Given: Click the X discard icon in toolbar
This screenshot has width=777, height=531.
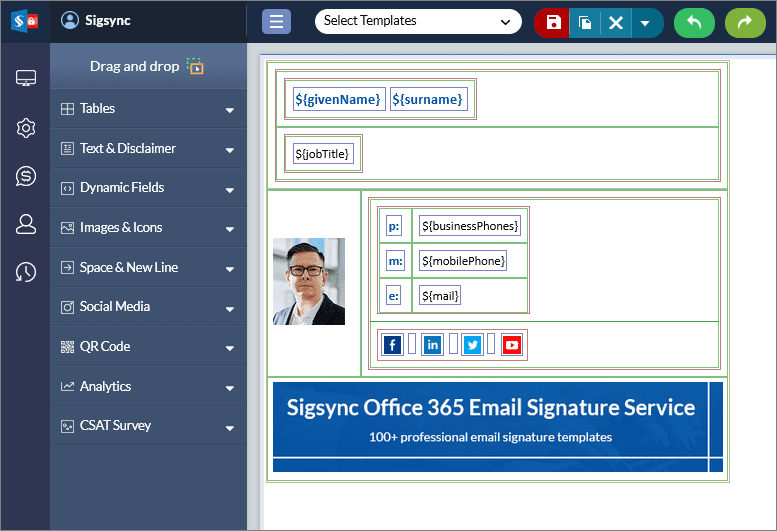Looking at the screenshot, I should [x=616, y=22].
